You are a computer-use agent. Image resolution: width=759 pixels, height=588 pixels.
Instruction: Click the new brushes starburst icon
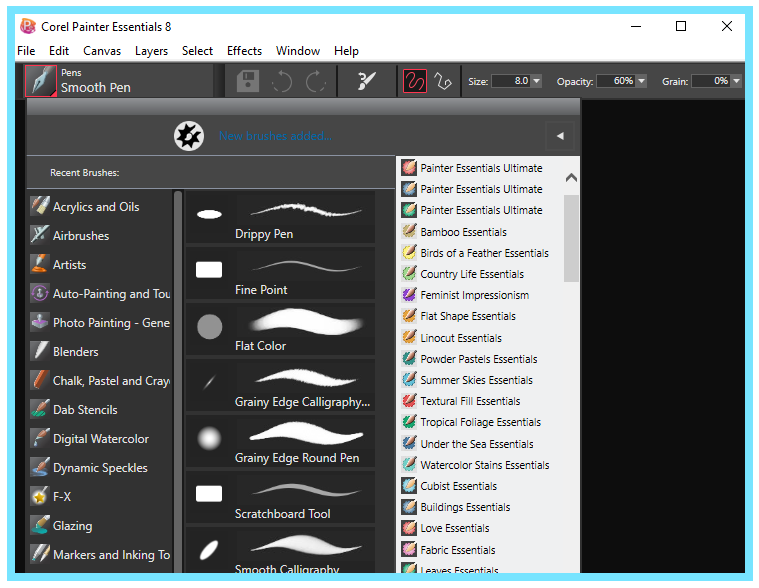(x=189, y=136)
